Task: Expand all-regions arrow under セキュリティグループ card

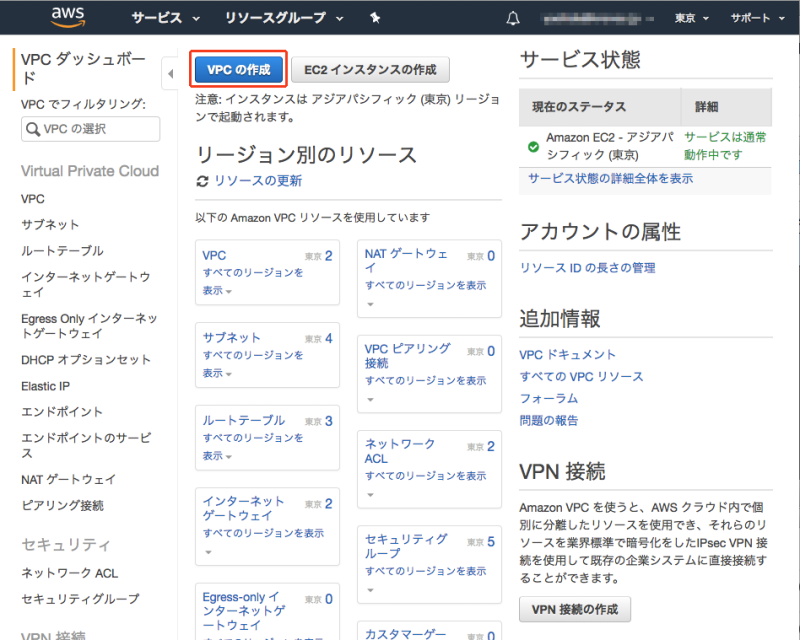Action: point(371,590)
